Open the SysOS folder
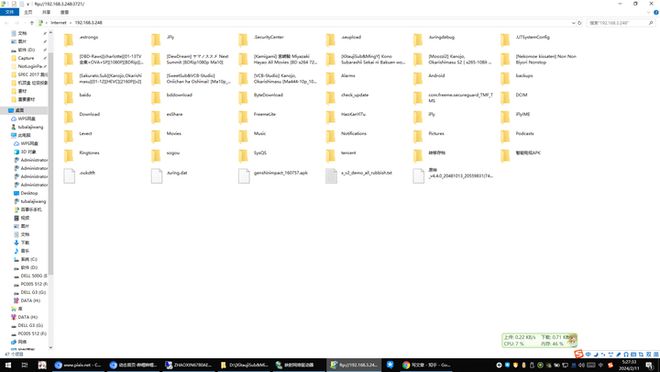This screenshot has height=372, width=660. (253, 156)
